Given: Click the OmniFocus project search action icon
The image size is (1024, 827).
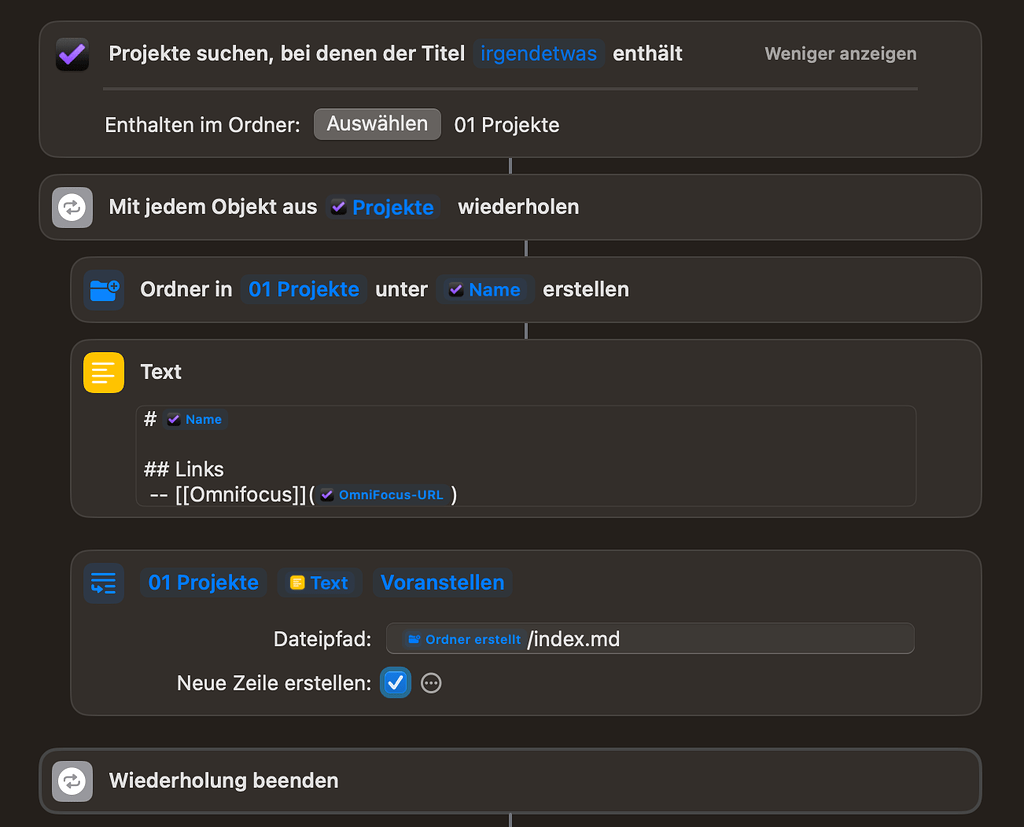Looking at the screenshot, I should click(70, 53).
